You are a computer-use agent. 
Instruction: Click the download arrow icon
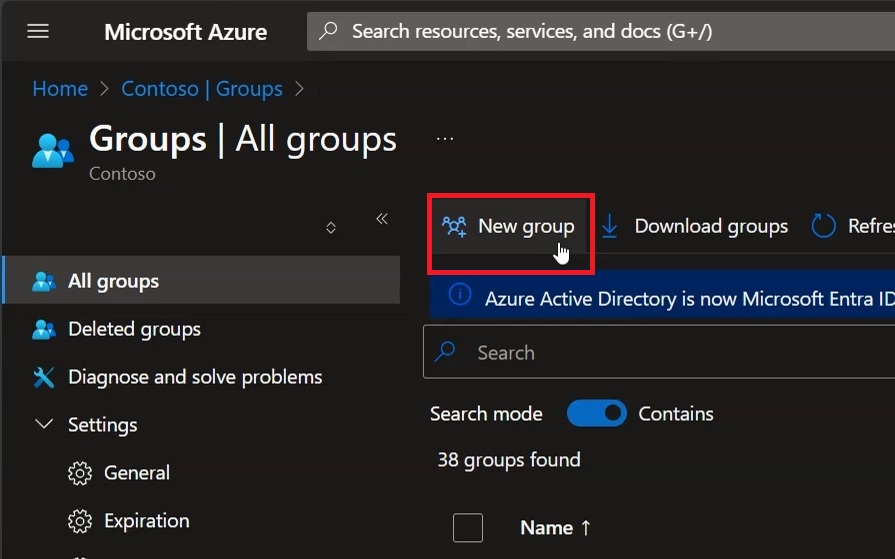pos(610,226)
